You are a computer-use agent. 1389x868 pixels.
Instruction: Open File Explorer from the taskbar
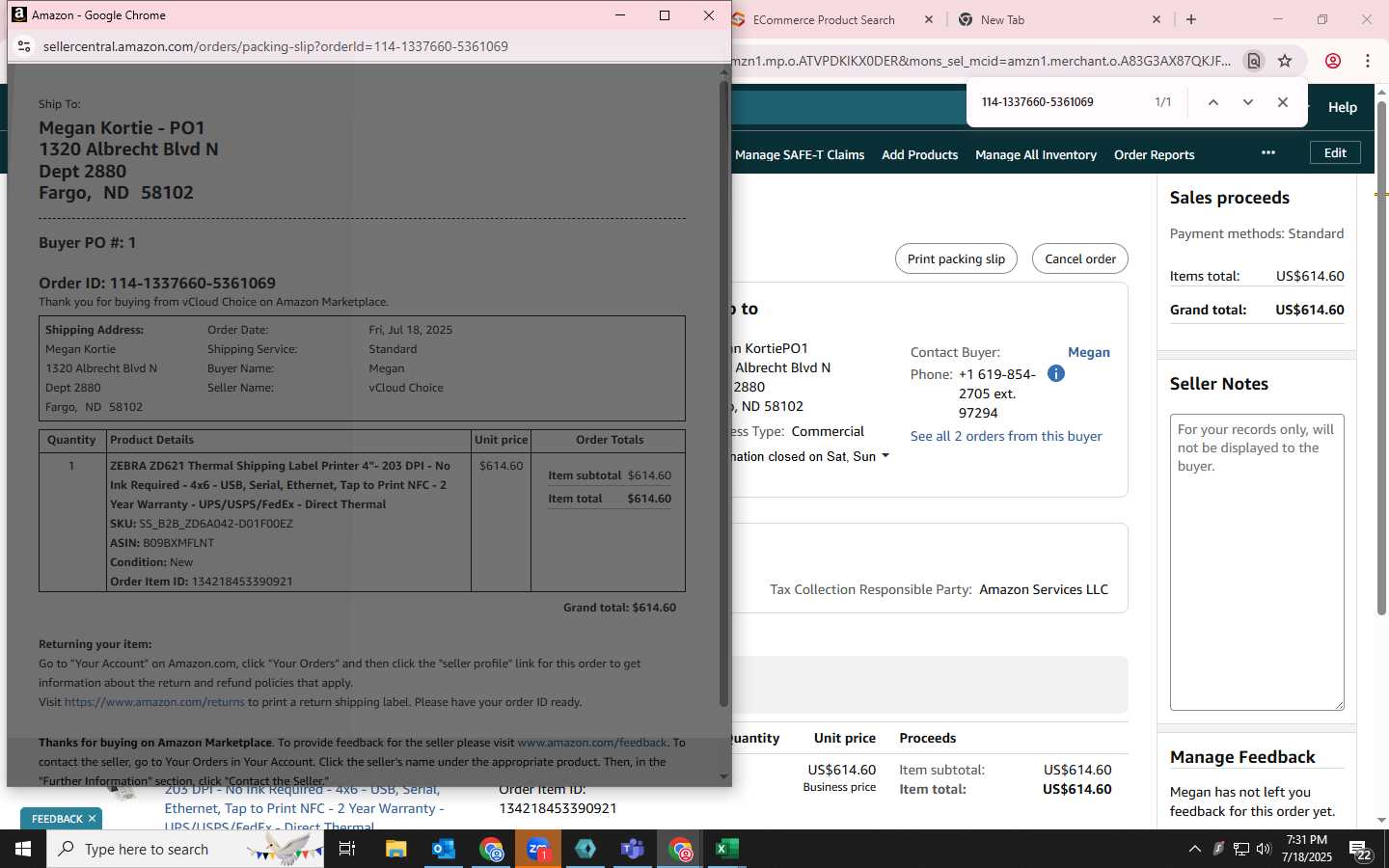396,849
